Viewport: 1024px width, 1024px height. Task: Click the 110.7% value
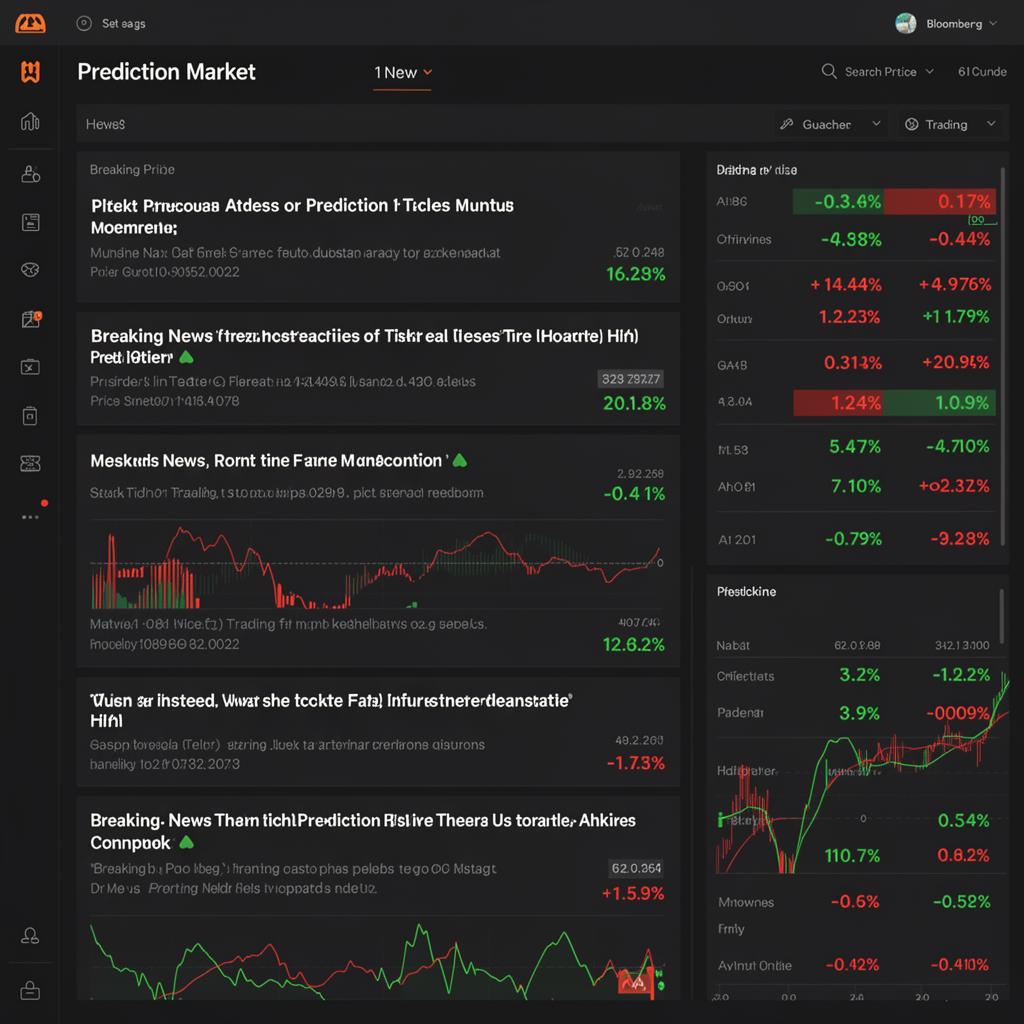click(852, 855)
